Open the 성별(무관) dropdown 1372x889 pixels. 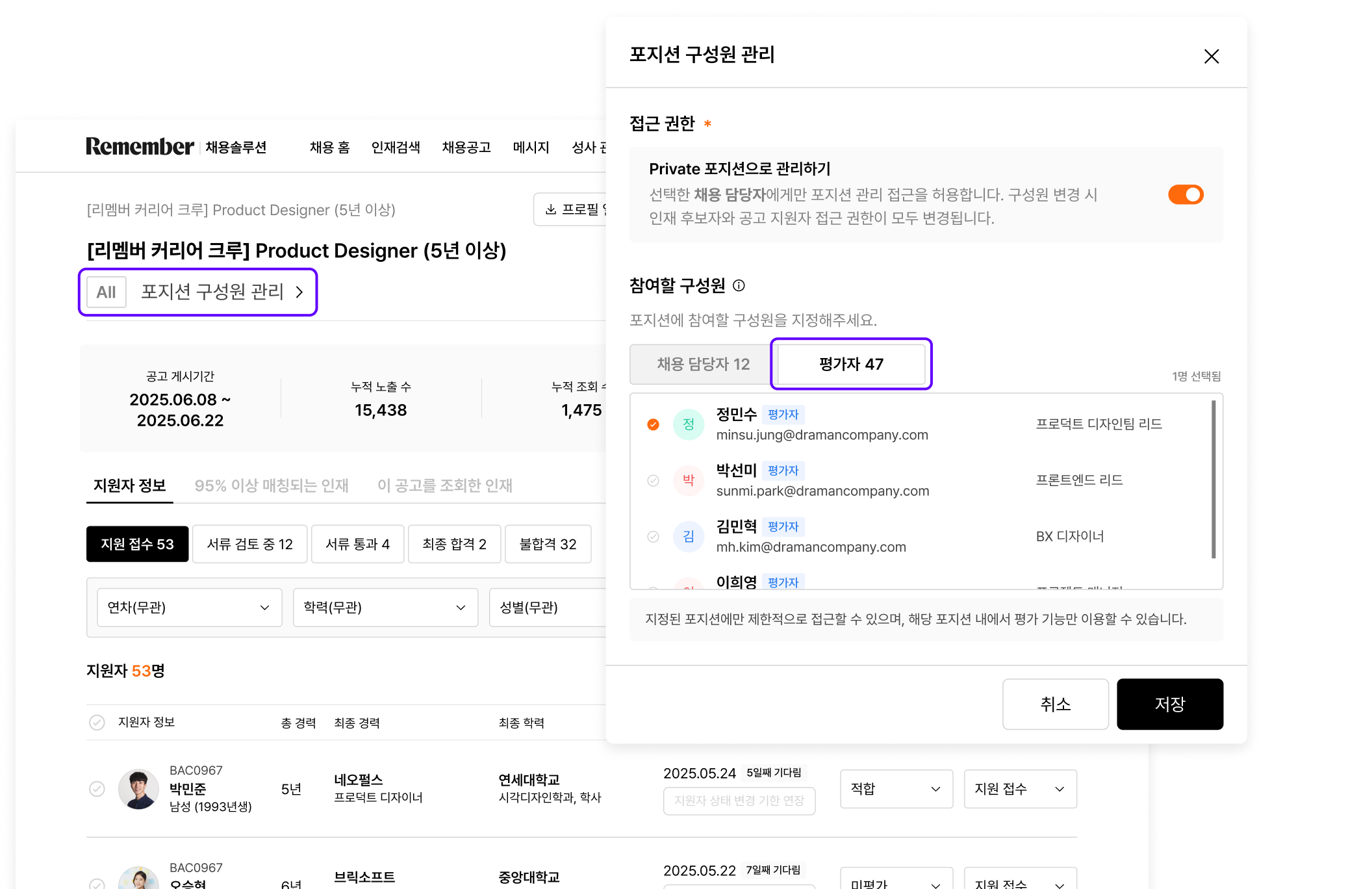coord(548,607)
